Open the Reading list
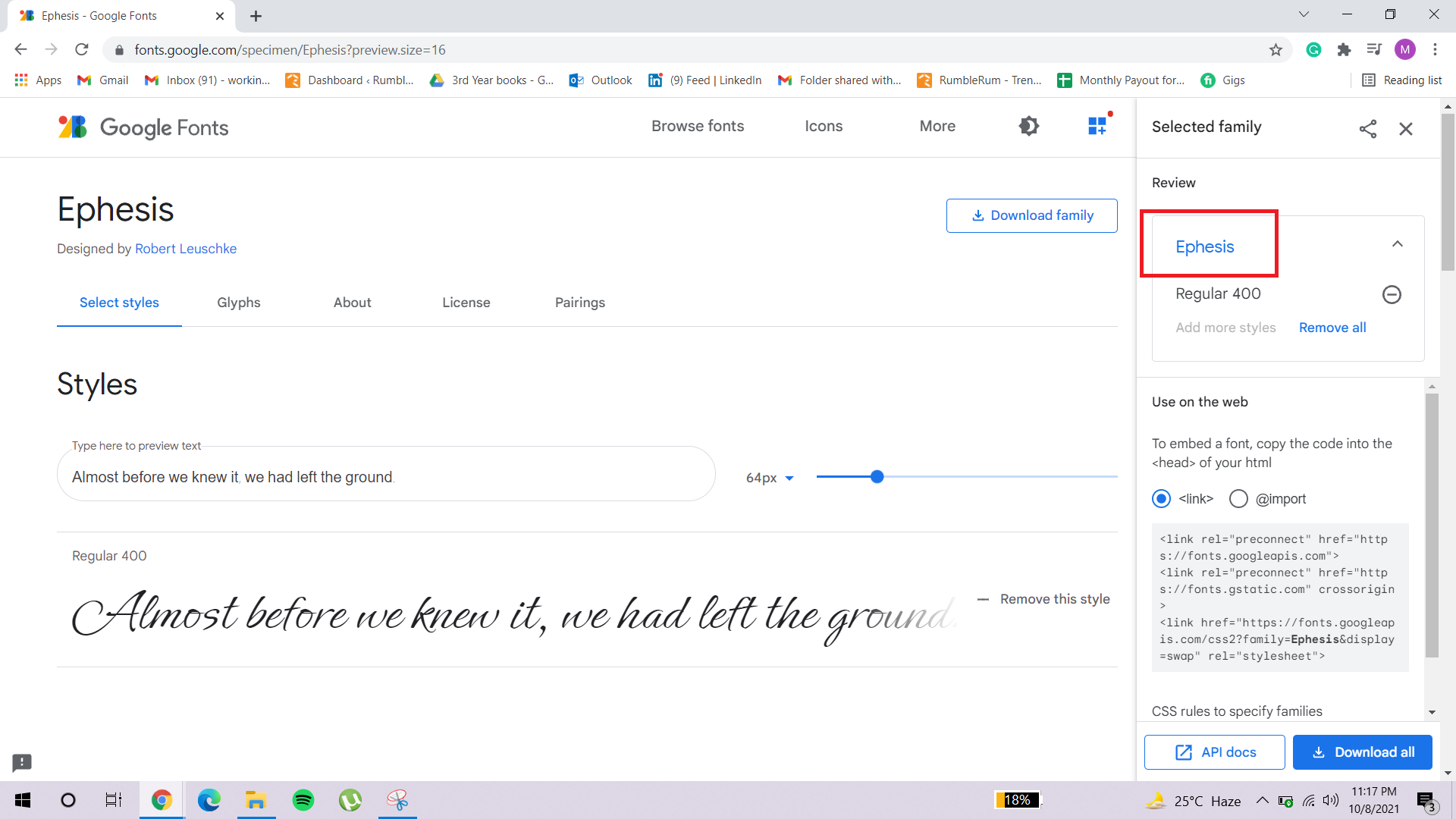This screenshot has width=1456, height=819. pos(1402,80)
